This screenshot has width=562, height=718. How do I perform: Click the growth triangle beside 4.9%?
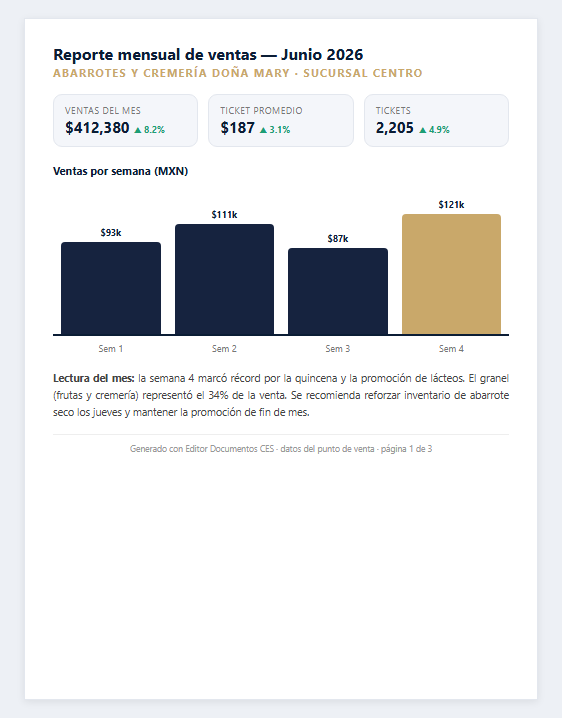[423, 130]
